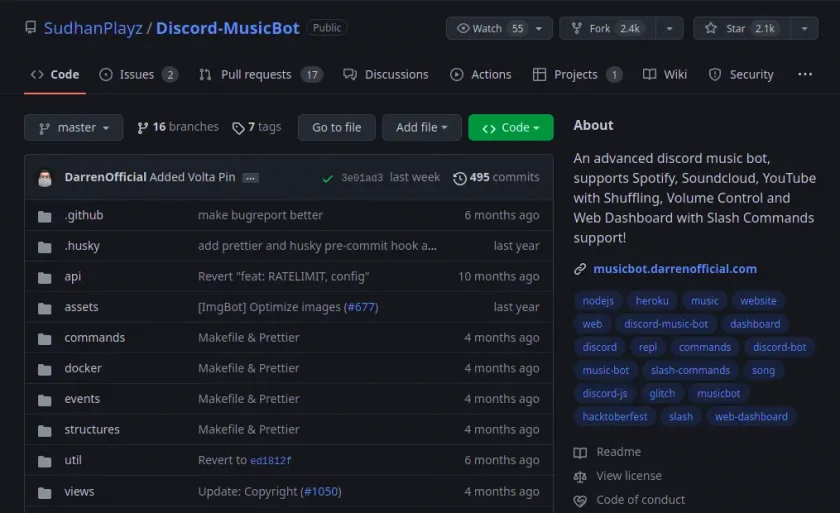
Task: Open the commands folder
Action: coord(95,338)
